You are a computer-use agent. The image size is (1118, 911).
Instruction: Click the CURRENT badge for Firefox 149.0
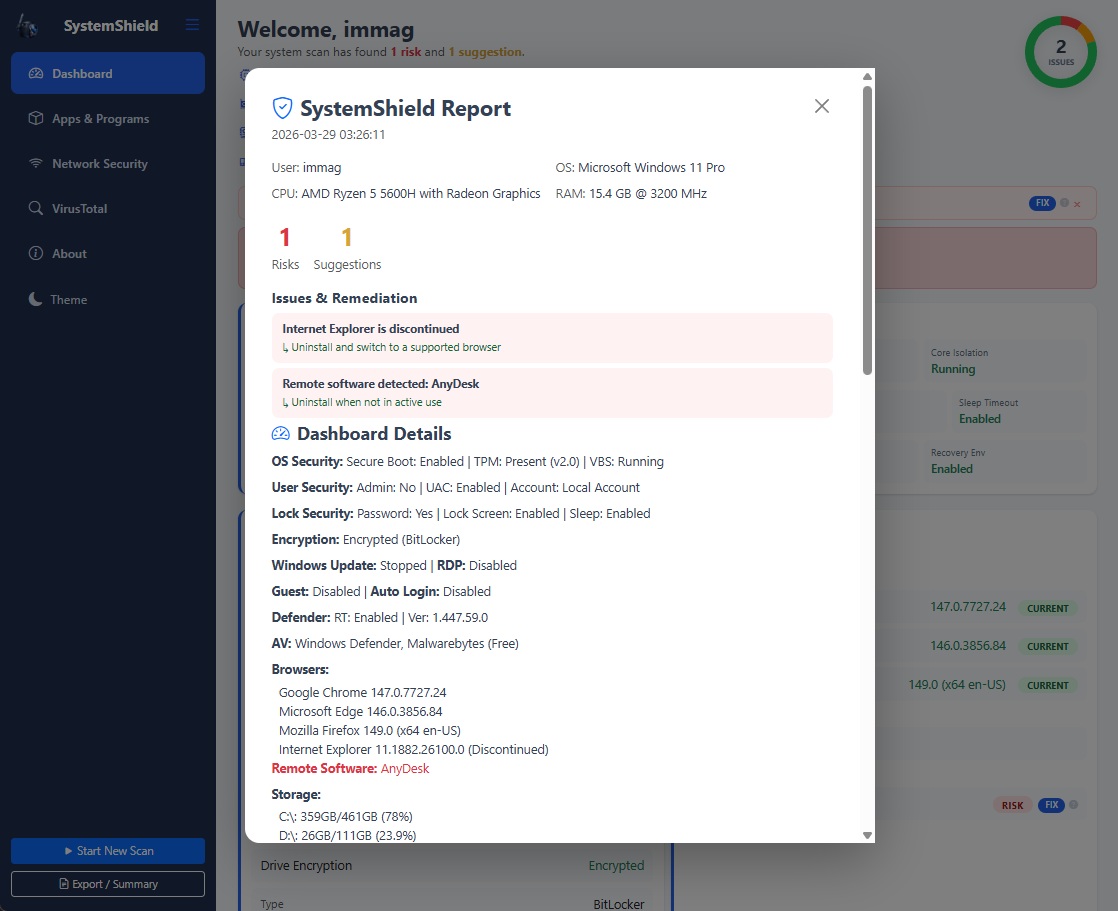pos(1047,685)
